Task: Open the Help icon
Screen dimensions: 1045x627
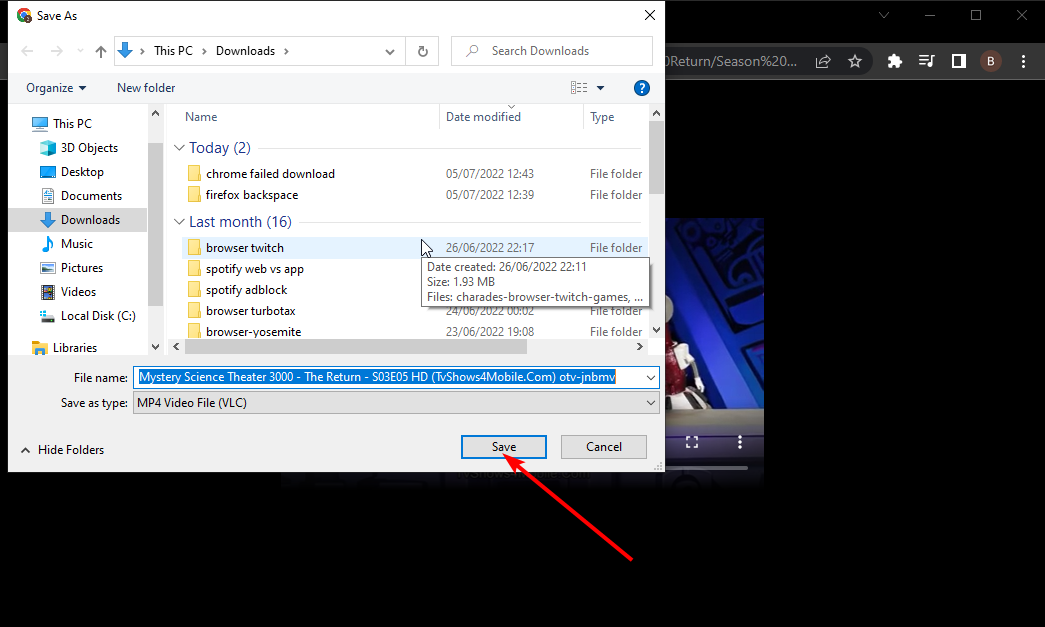Action: pos(642,88)
